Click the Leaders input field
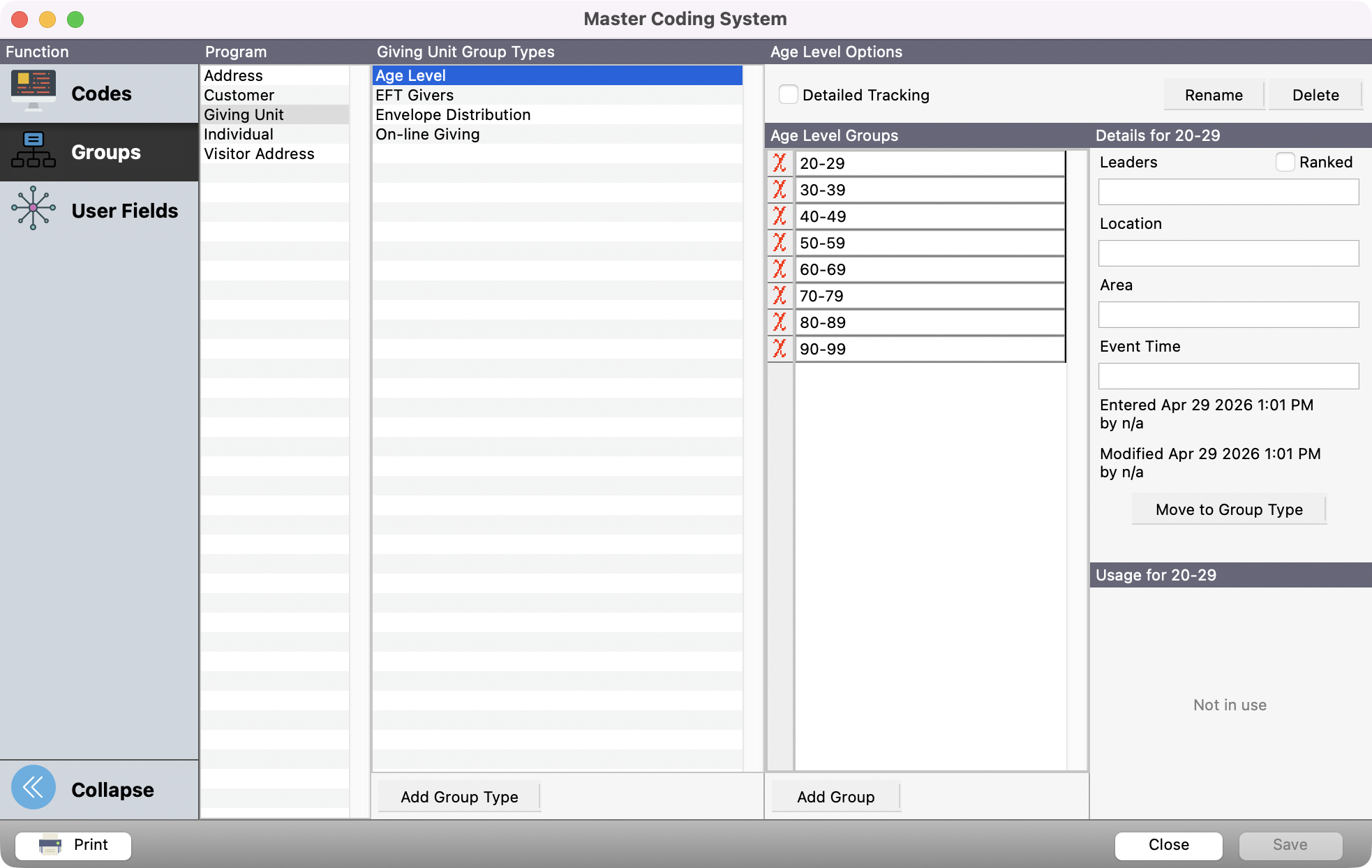 pyautogui.click(x=1228, y=192)
